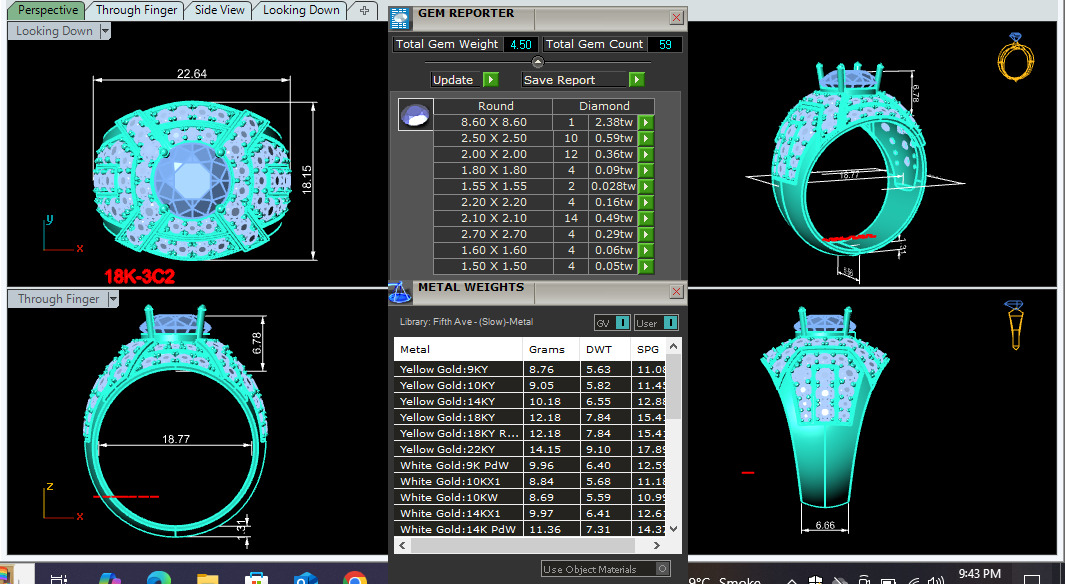Viewport: 1065px width, 584px height.
Task: Select the White Gold:10KW row
Action: point(530,497)
